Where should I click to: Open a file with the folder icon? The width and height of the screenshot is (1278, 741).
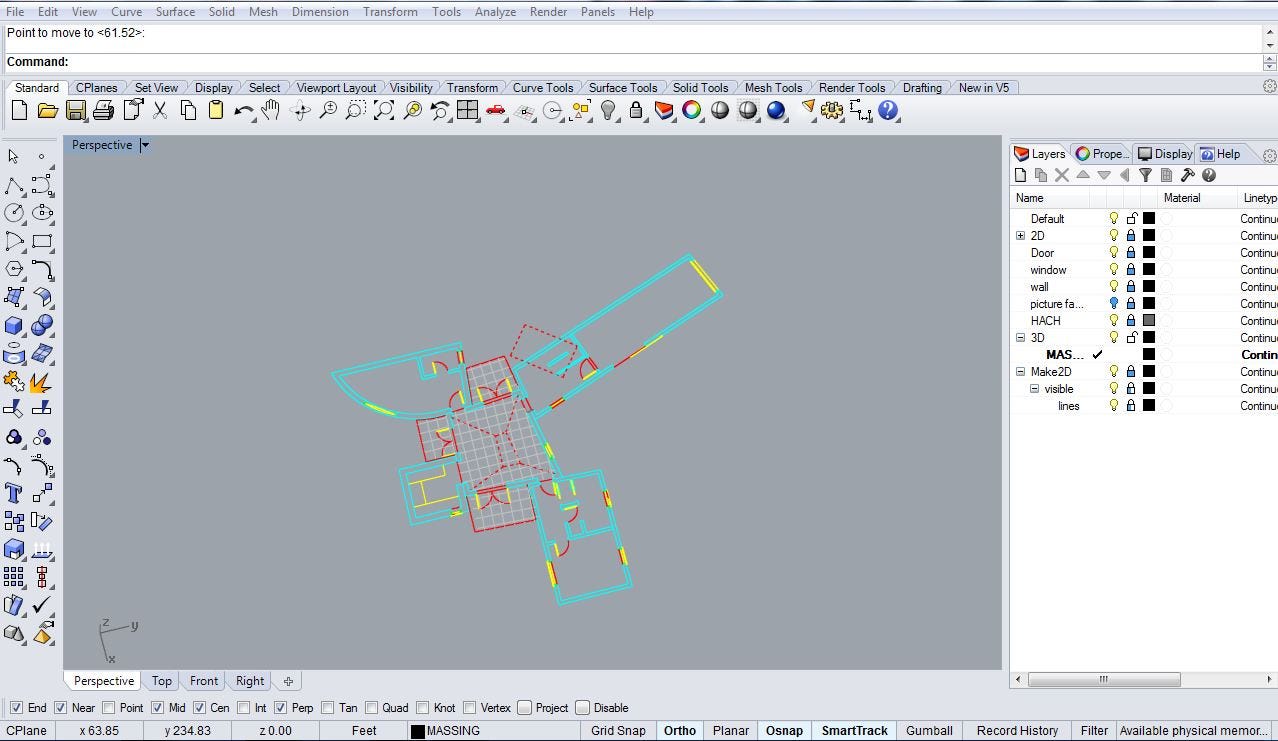(x=47, y=111)
